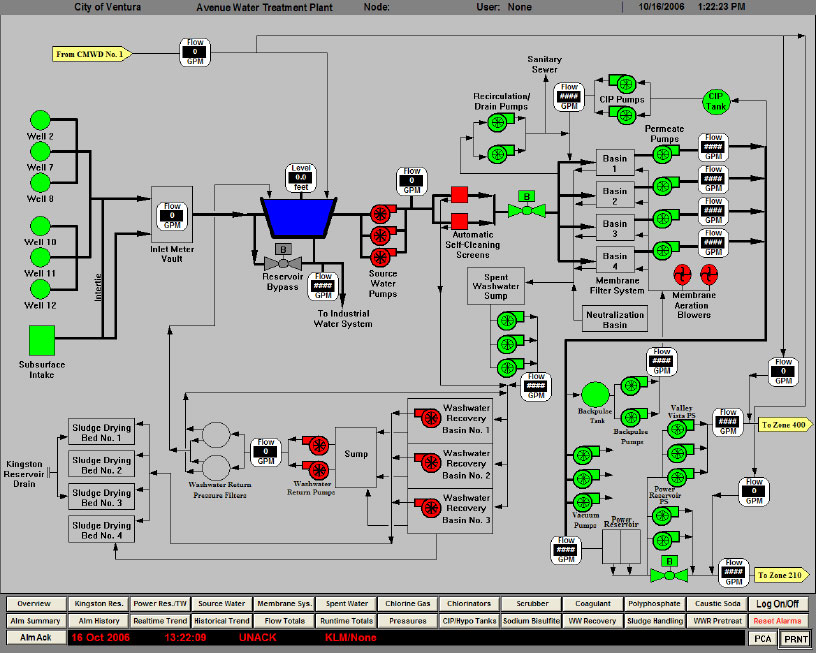Select the upper Washwater Return Pump
The height and width of the screenshot is (653, 816).
[316, 445]
